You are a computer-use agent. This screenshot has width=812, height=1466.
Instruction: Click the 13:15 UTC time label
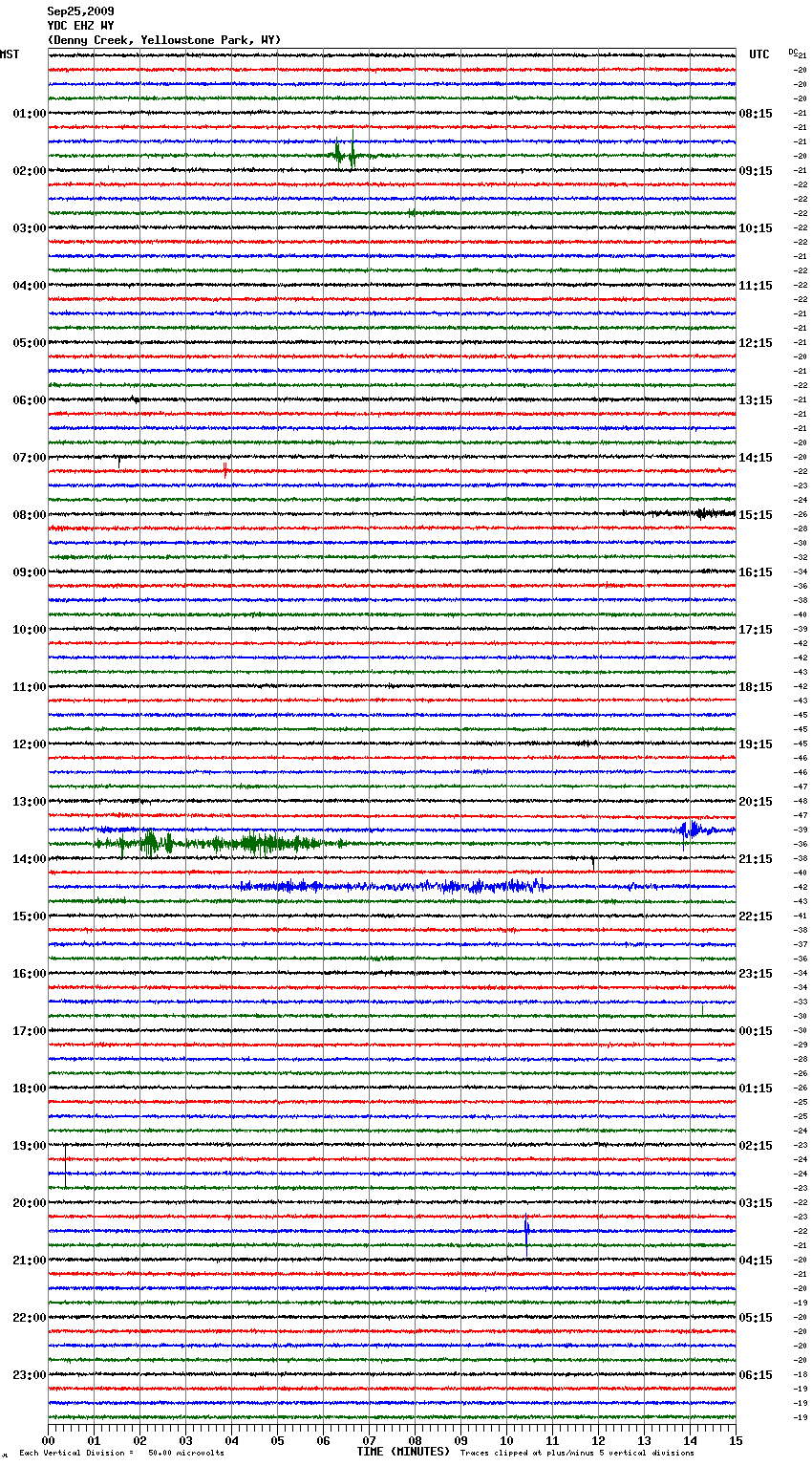click(x=756, y=400)
